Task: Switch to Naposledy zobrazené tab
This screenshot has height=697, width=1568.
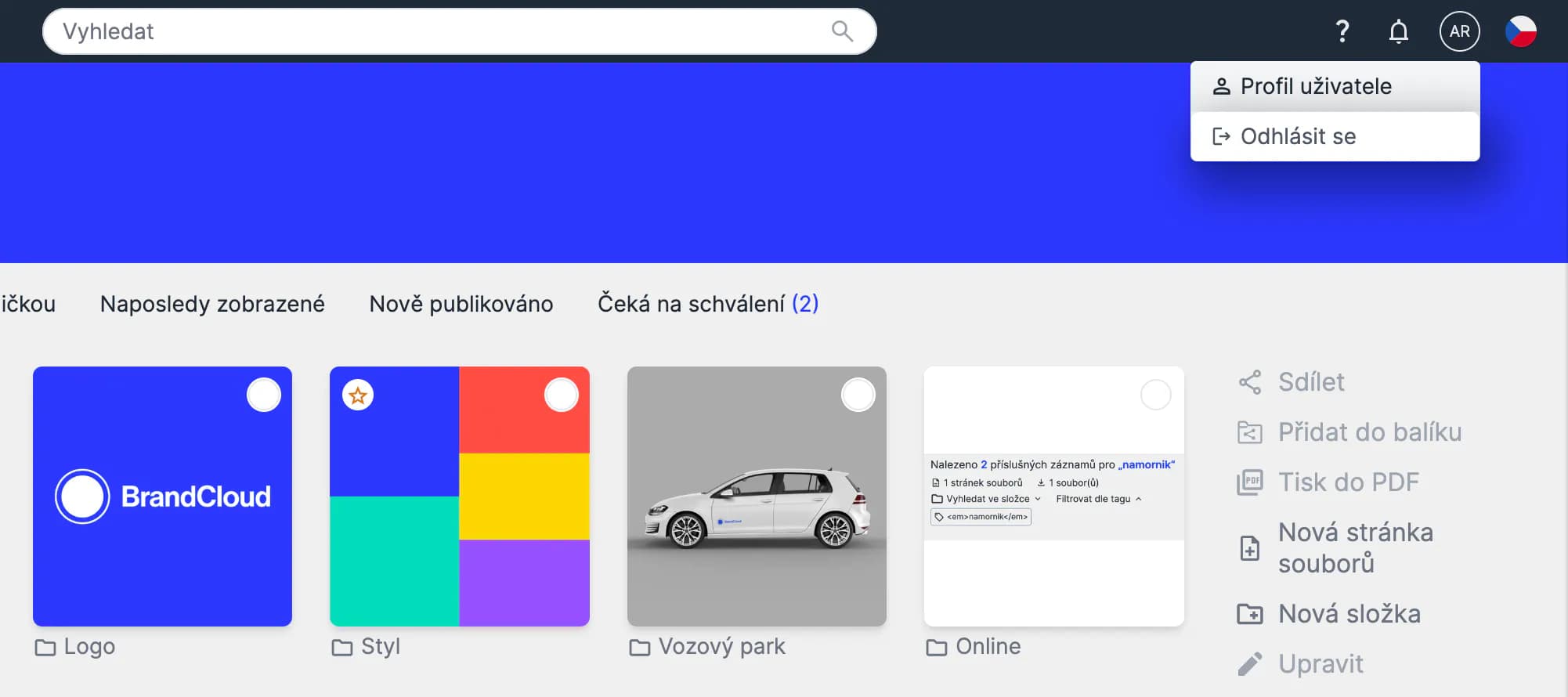Action: click(x=212, y=304)
